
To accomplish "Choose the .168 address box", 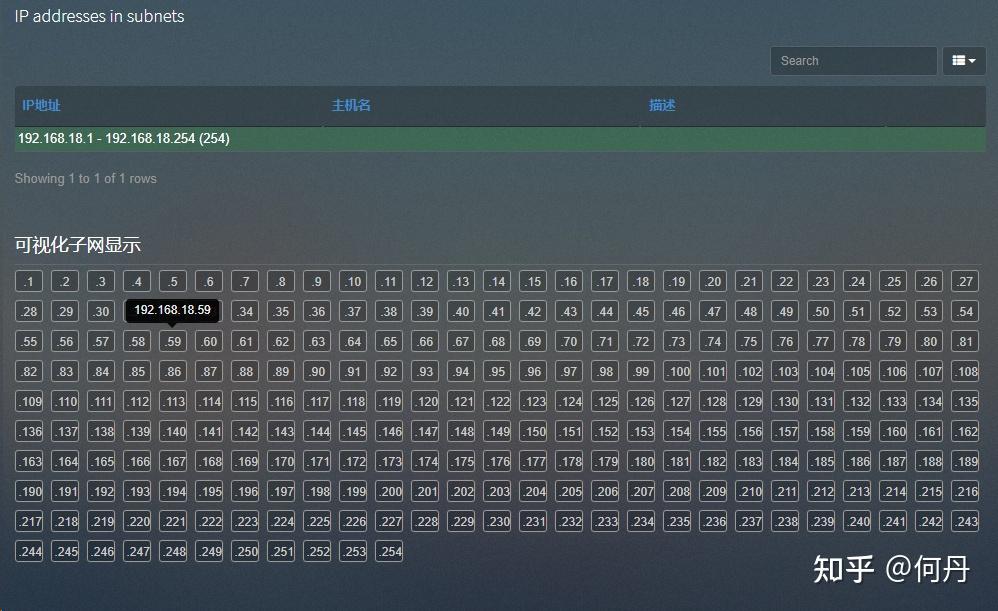I will [209, 461].
